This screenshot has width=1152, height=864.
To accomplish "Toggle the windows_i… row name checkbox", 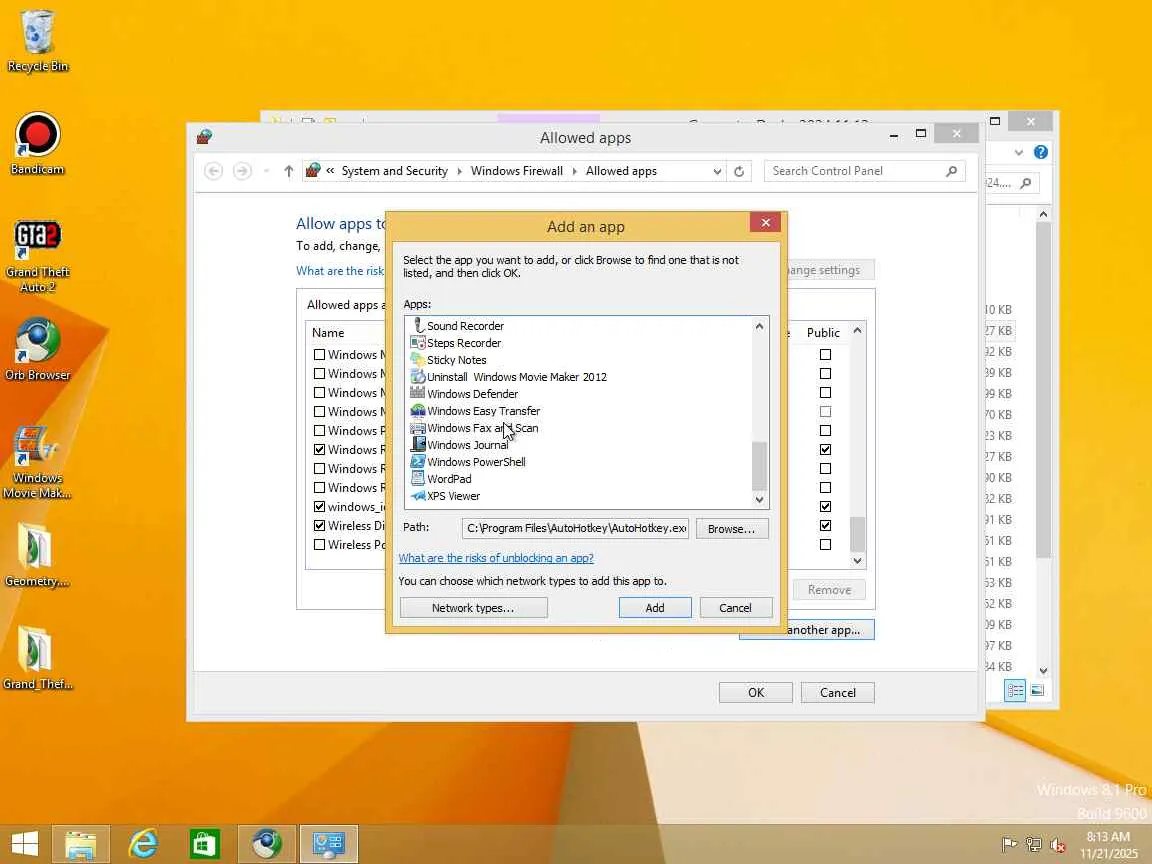I will tap(319, 506).
